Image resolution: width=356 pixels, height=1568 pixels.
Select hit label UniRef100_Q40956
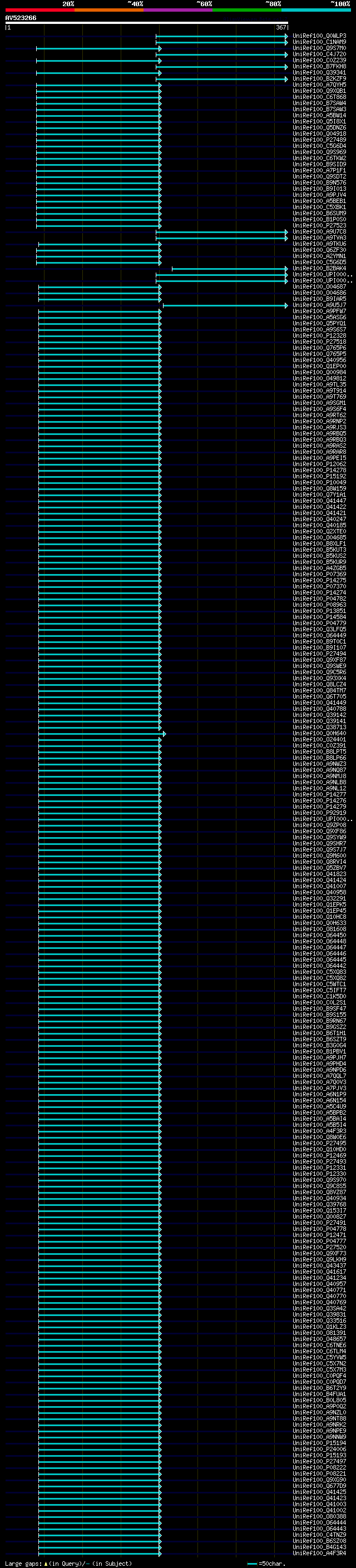(x=319, y=360)
